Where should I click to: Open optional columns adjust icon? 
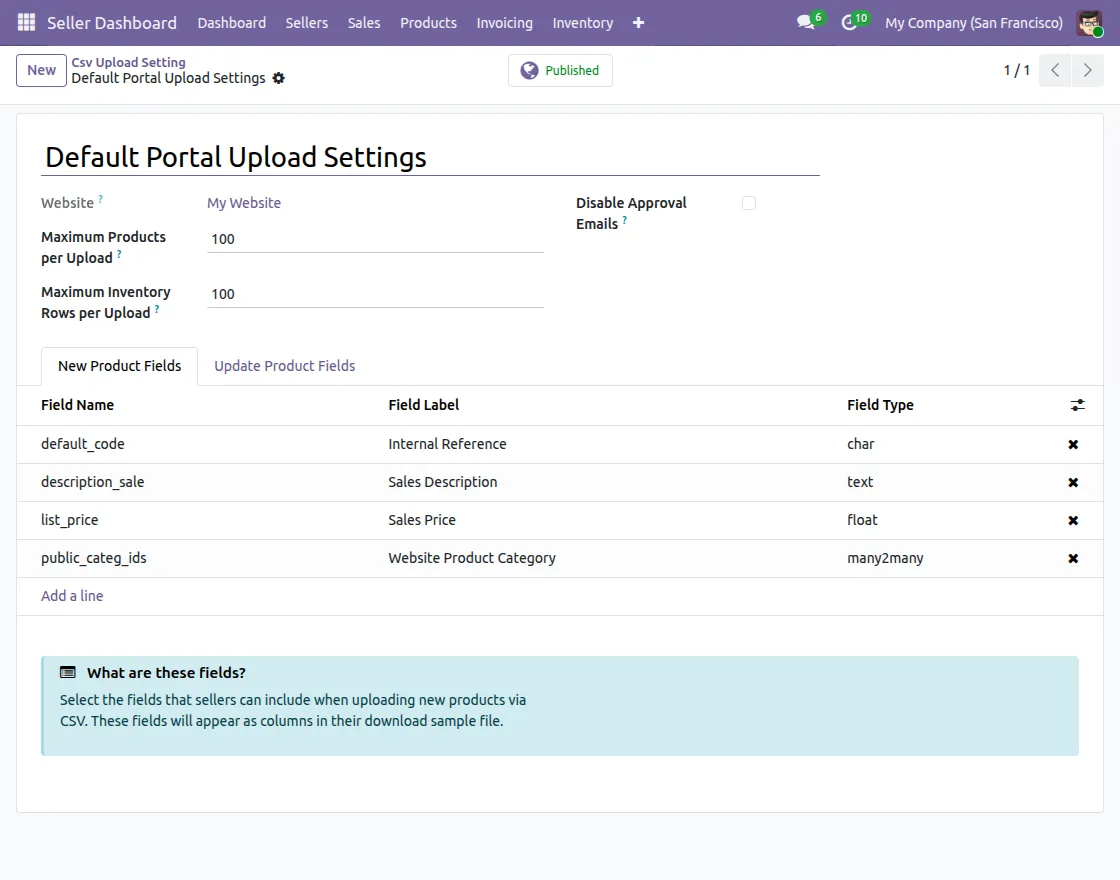click(1077, 405)
